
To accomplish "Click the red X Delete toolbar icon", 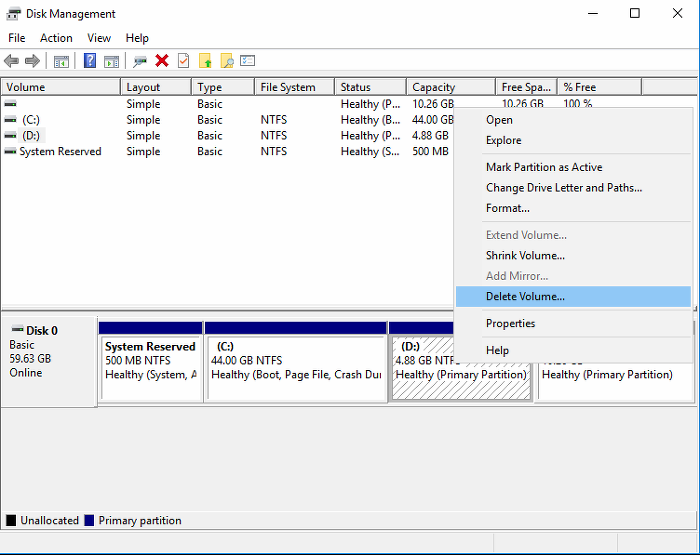I will click(162, 61).
